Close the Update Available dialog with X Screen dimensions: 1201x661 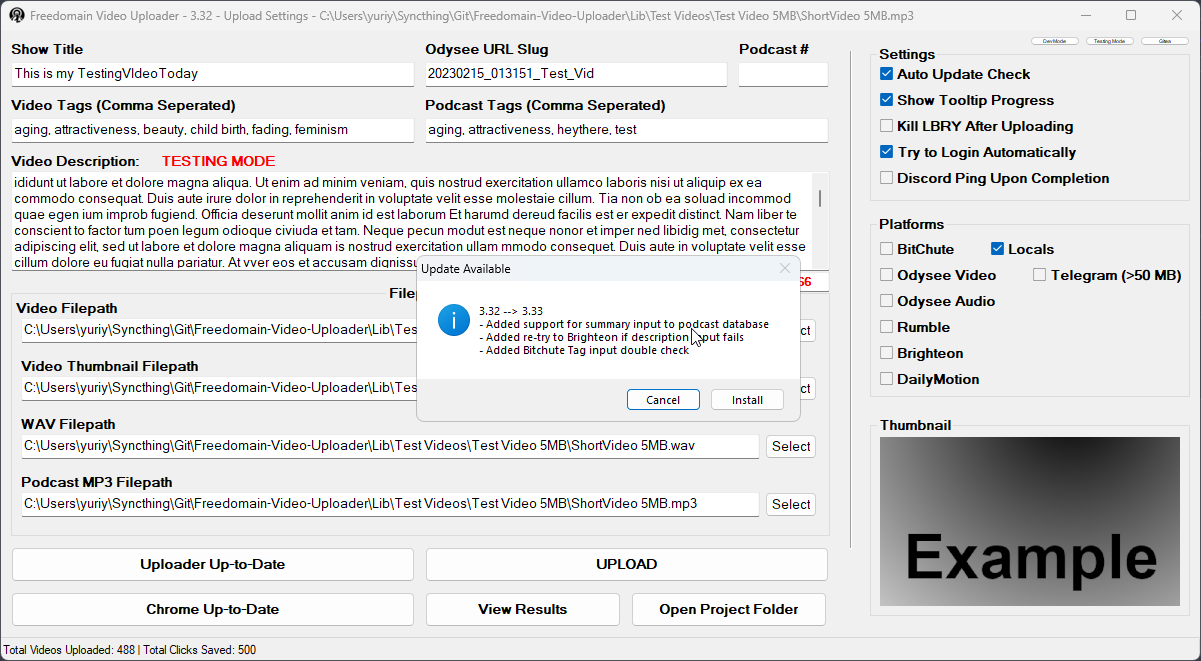[x=785, y=268]
